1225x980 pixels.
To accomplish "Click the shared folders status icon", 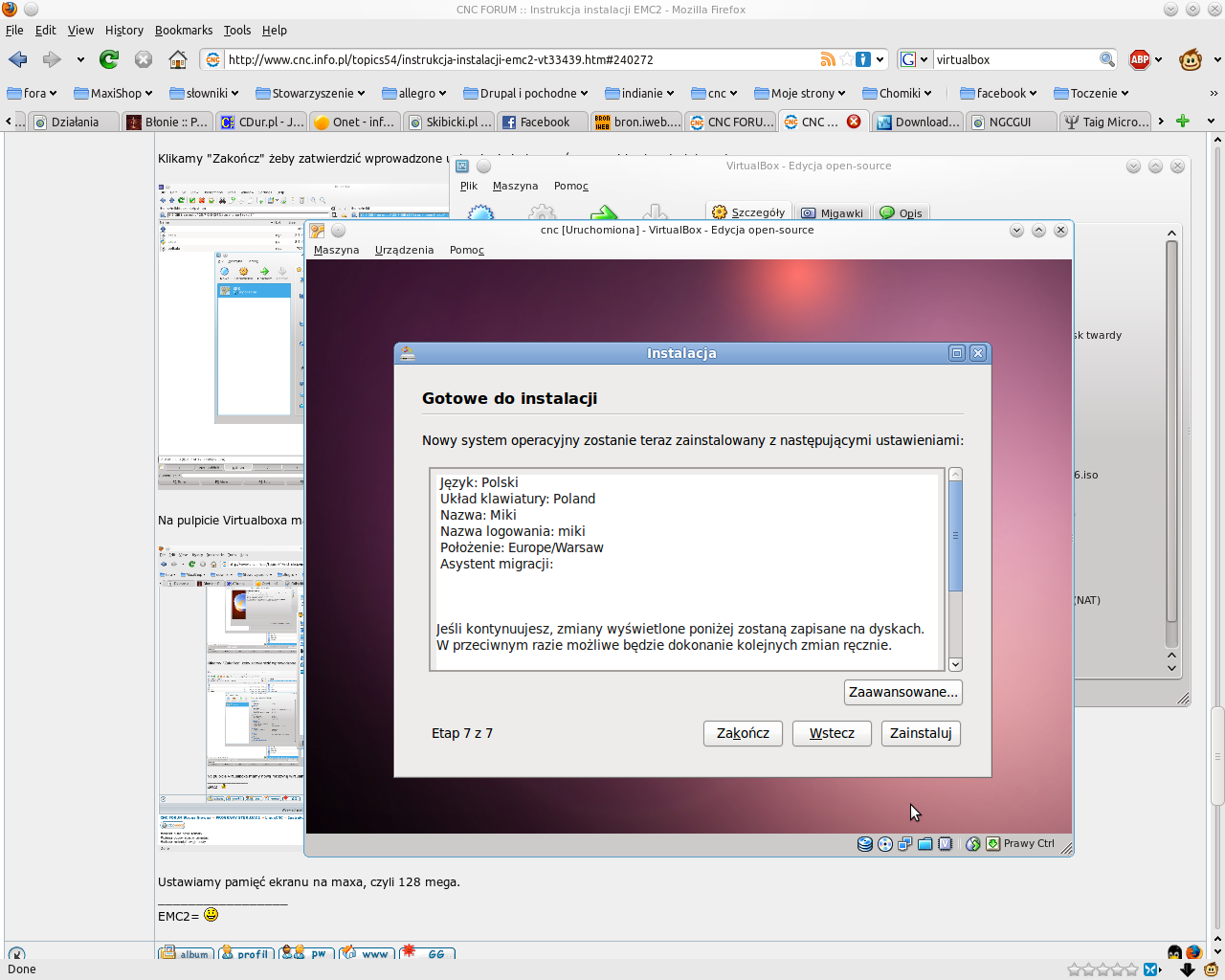I will [924, 843].
